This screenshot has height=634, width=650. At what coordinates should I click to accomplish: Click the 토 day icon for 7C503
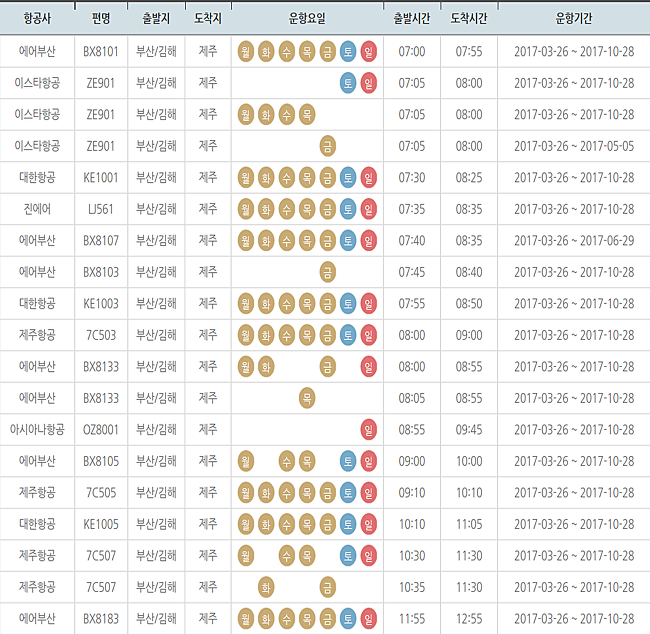(348, 335)
